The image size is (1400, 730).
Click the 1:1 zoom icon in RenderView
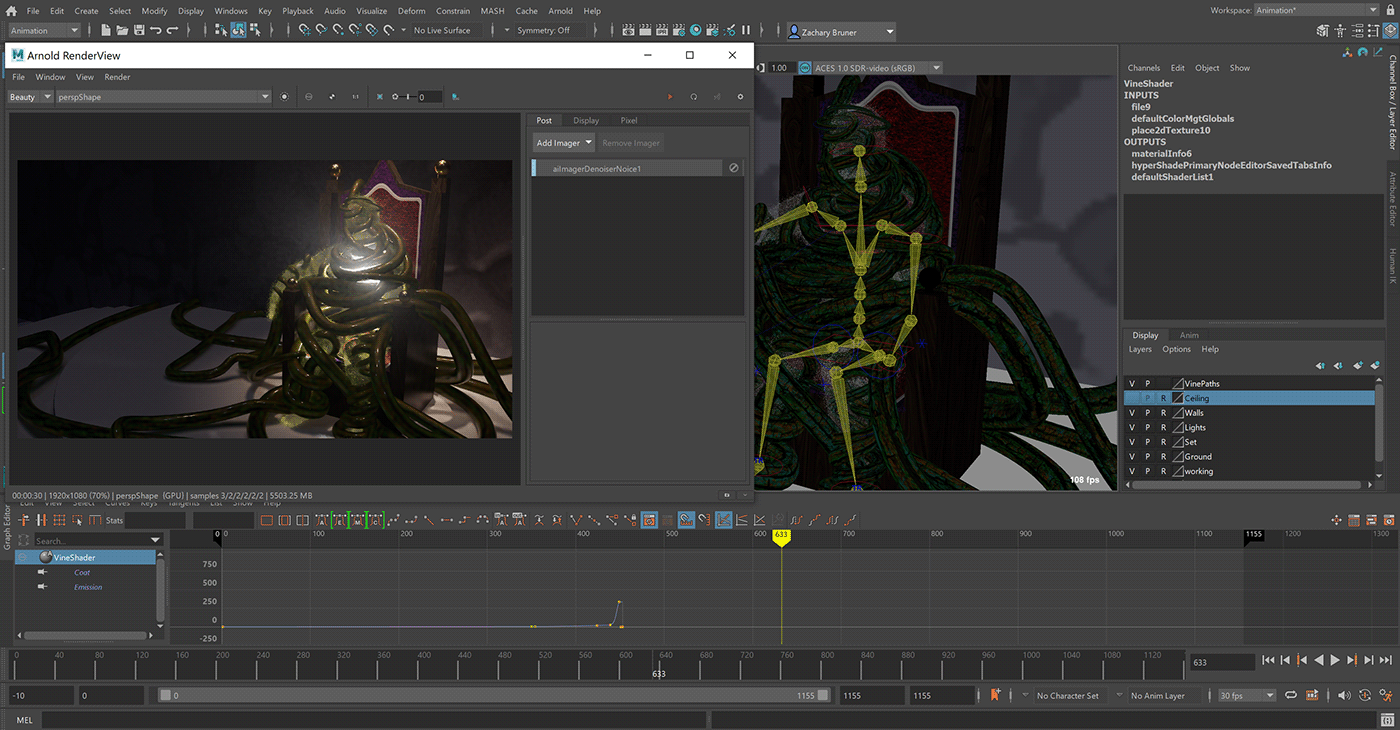coord(355,97)
